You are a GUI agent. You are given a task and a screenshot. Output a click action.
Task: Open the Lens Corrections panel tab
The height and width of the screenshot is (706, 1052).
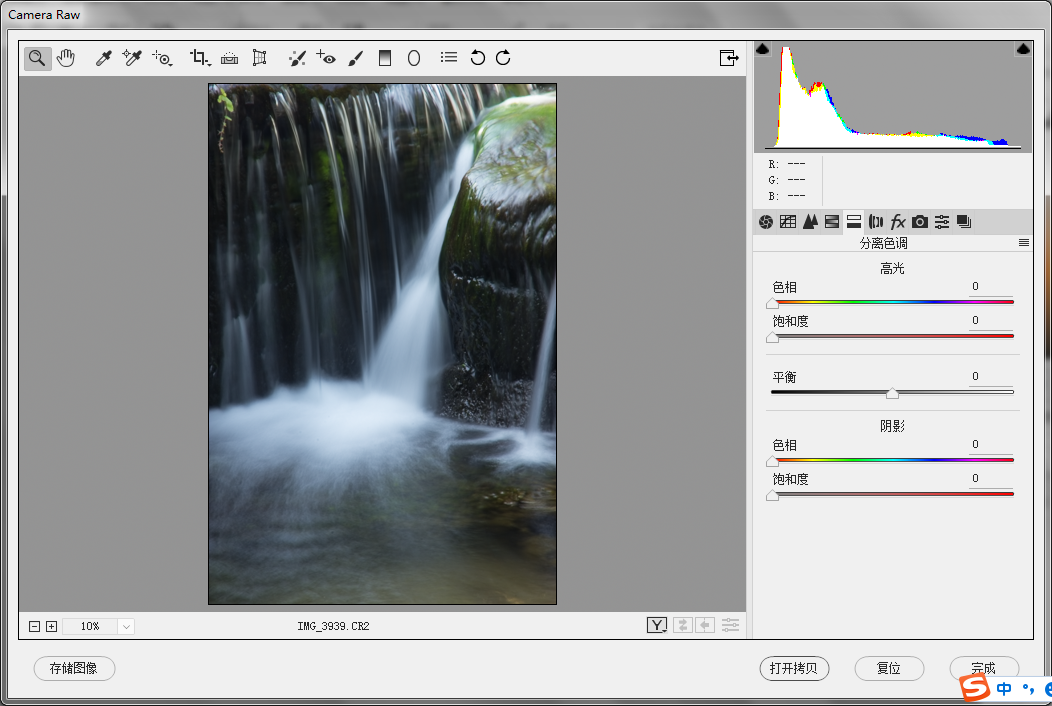coord(876,222)
